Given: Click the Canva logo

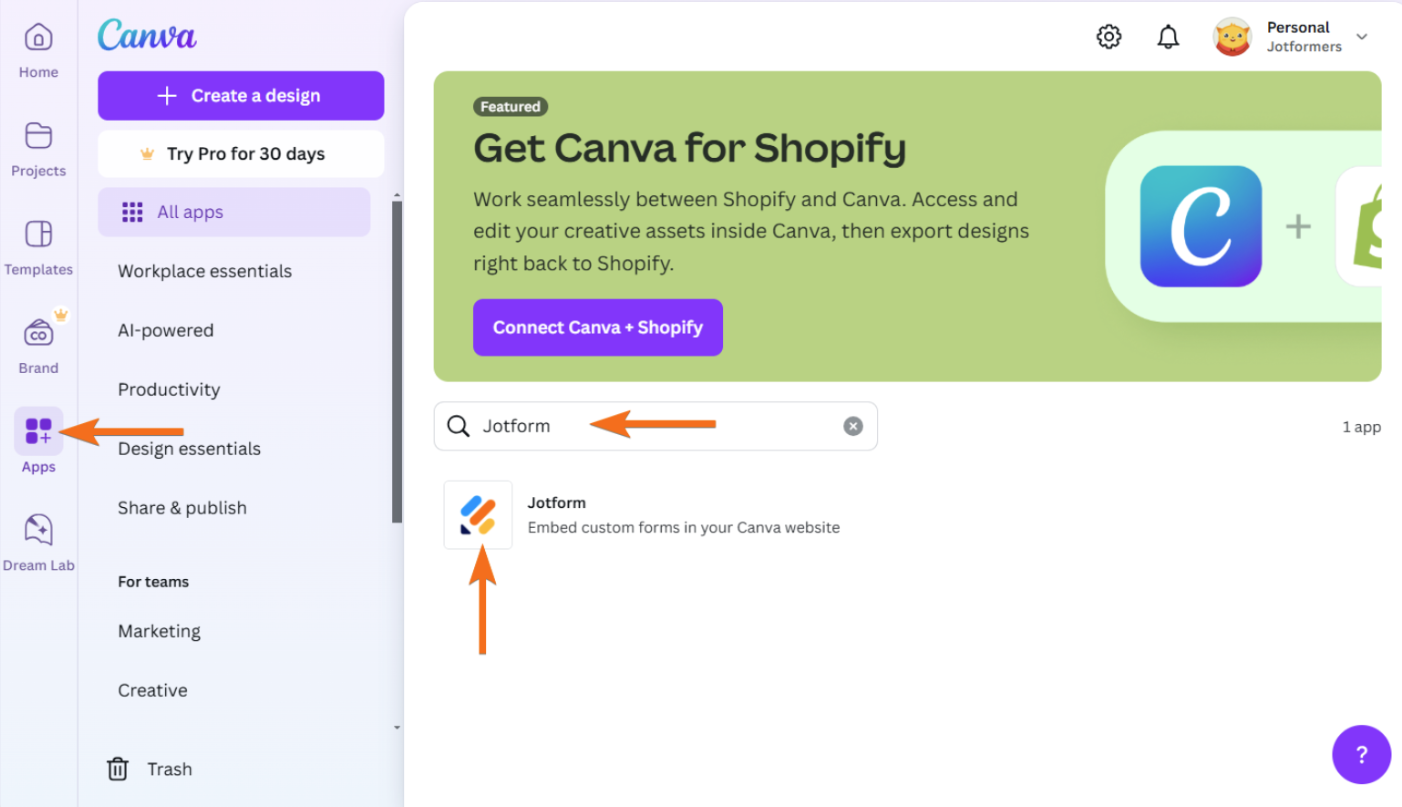Looking at the screenshot, I should pyautogui.click(x=147, y=35).
